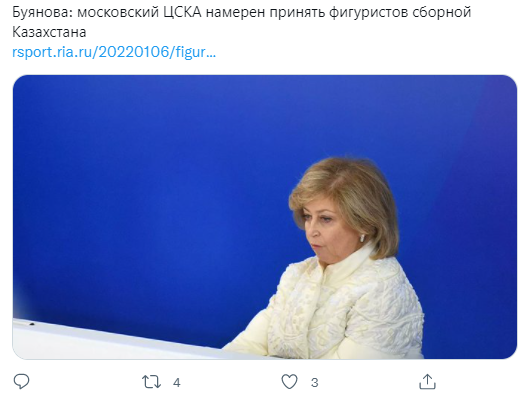Click the pearl earring in the photo
The width and height of the screenshot is (525, 403).
[x=362, y=238]
